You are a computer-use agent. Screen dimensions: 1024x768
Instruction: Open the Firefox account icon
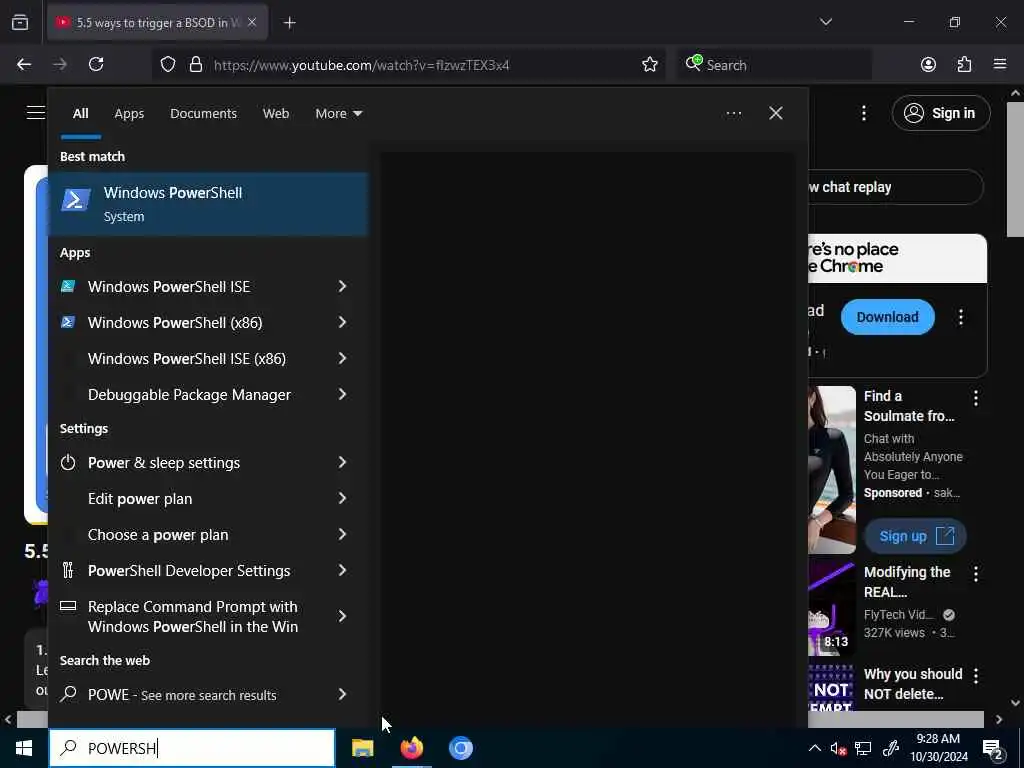[928, 64]
